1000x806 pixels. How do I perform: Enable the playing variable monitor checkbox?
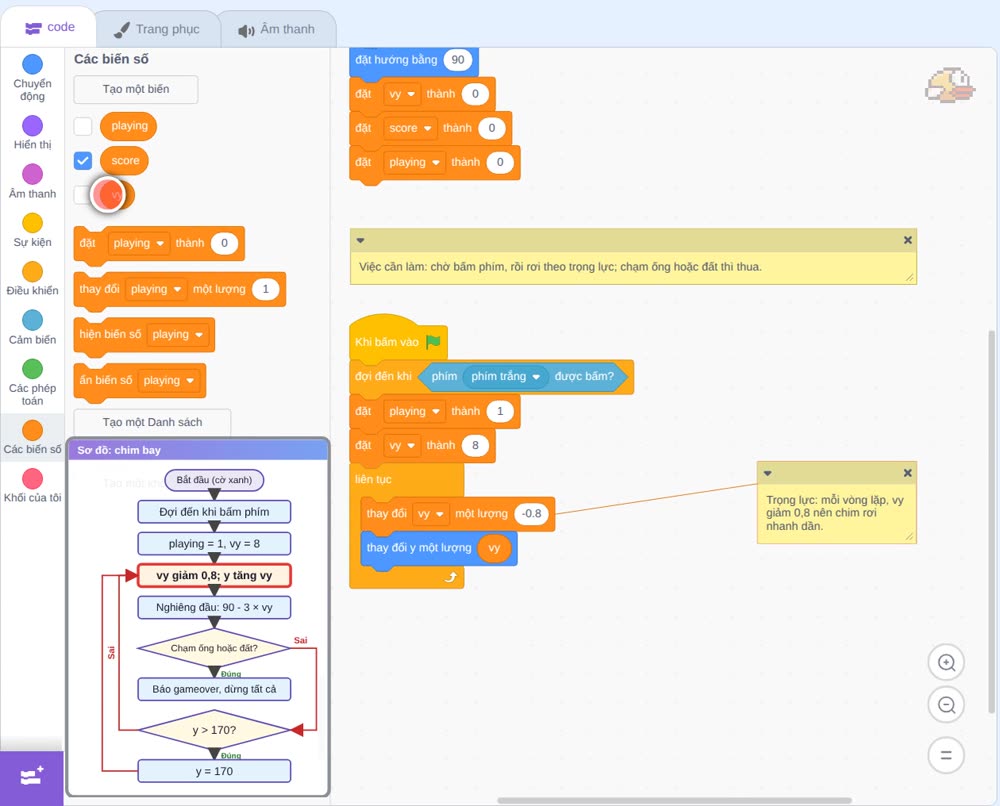point(83,126)
